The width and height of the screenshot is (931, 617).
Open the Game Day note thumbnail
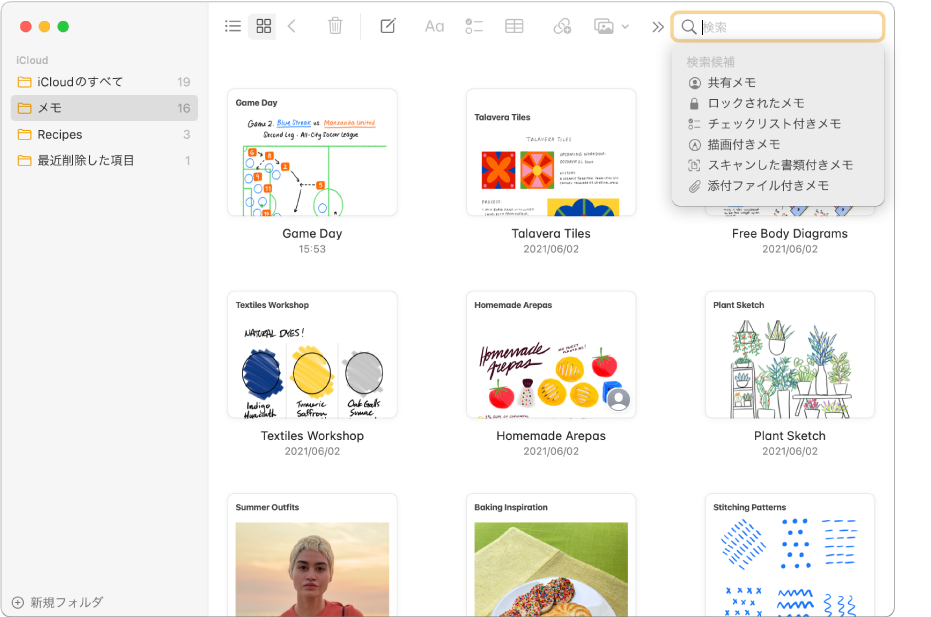(x=312, y=152)
